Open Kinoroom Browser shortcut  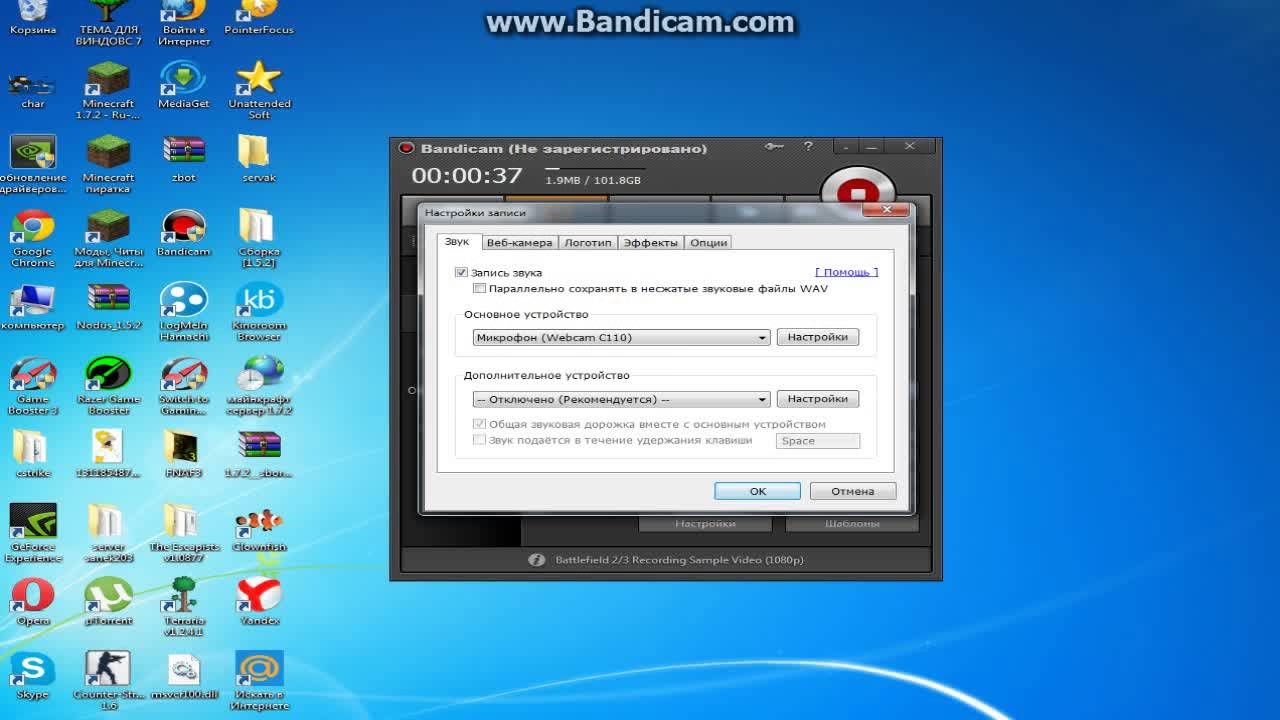pos(259,313)
